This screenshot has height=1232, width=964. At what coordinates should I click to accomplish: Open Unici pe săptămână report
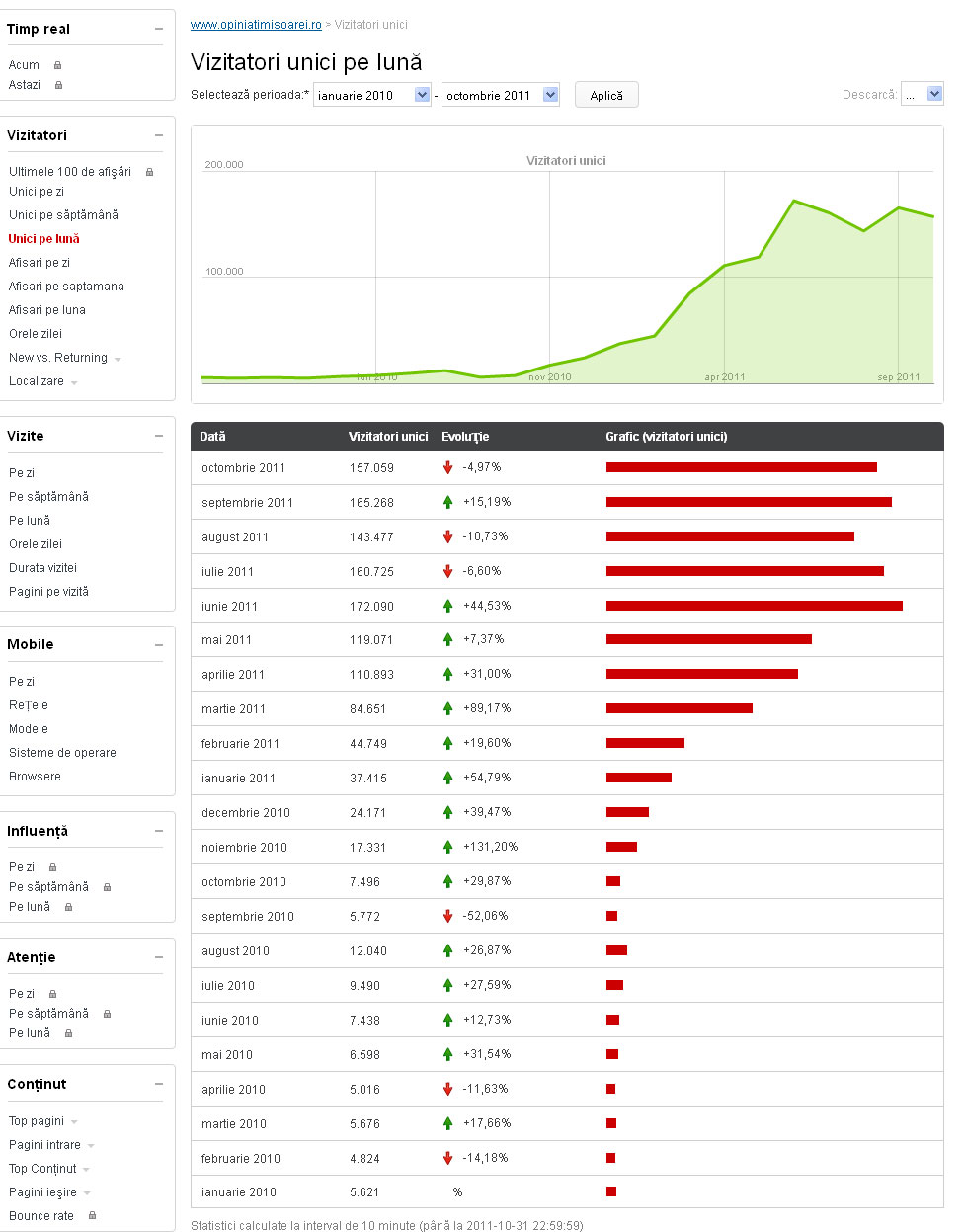[x=63, y=215]
